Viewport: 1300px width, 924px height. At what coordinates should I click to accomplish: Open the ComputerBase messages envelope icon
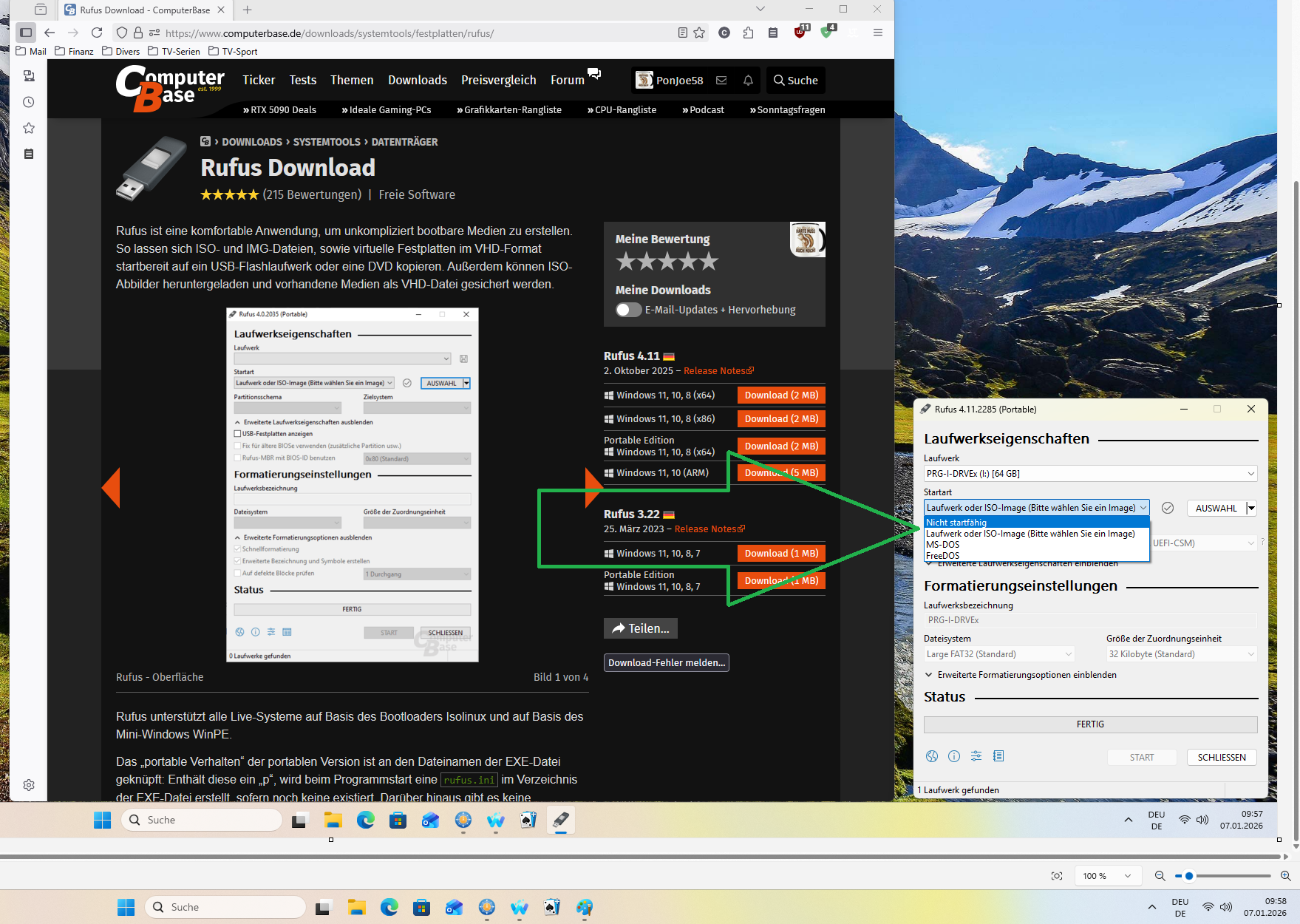721,80
